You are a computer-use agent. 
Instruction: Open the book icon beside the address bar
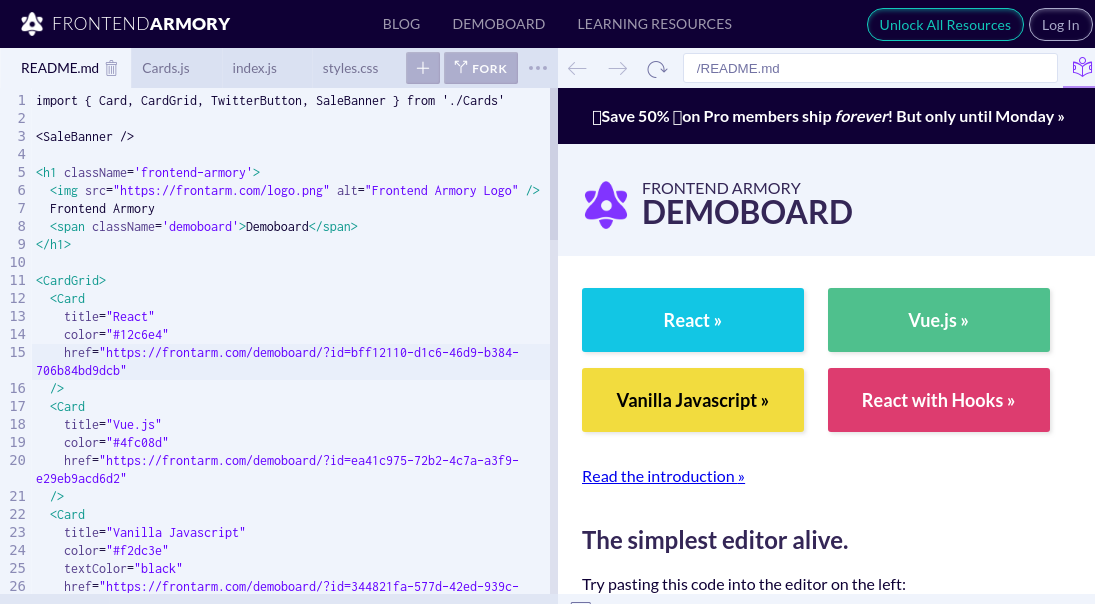(1082, 68)
